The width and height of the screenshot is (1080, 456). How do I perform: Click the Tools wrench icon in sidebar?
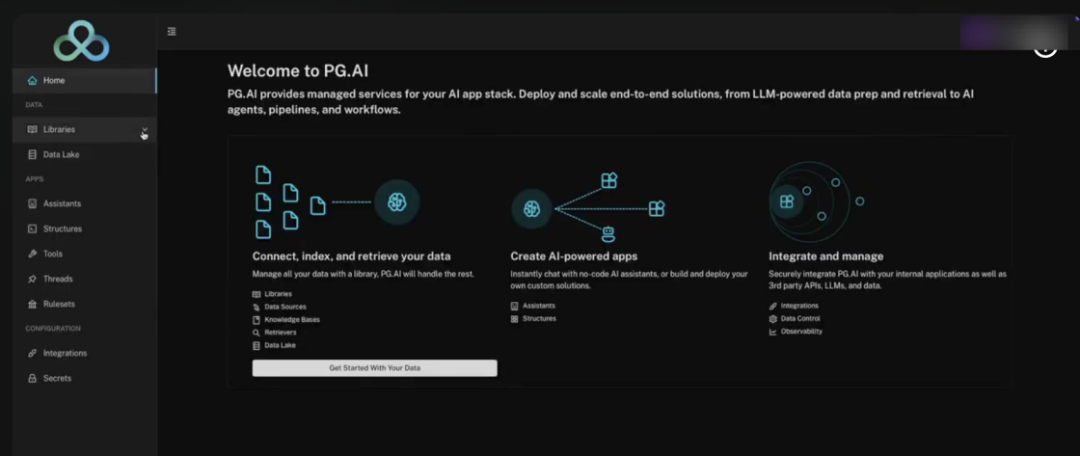pyautogui.click(x=32, y=254)
